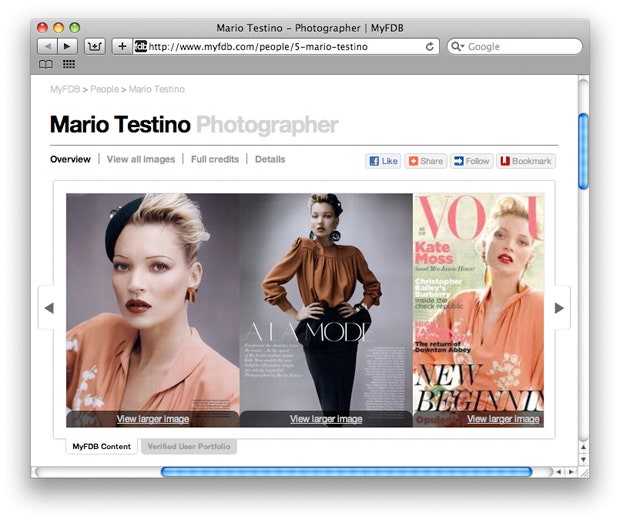This screenshot has width=620, height=520.
Task: Show next images with right carousel arrow
Action: 559,308
